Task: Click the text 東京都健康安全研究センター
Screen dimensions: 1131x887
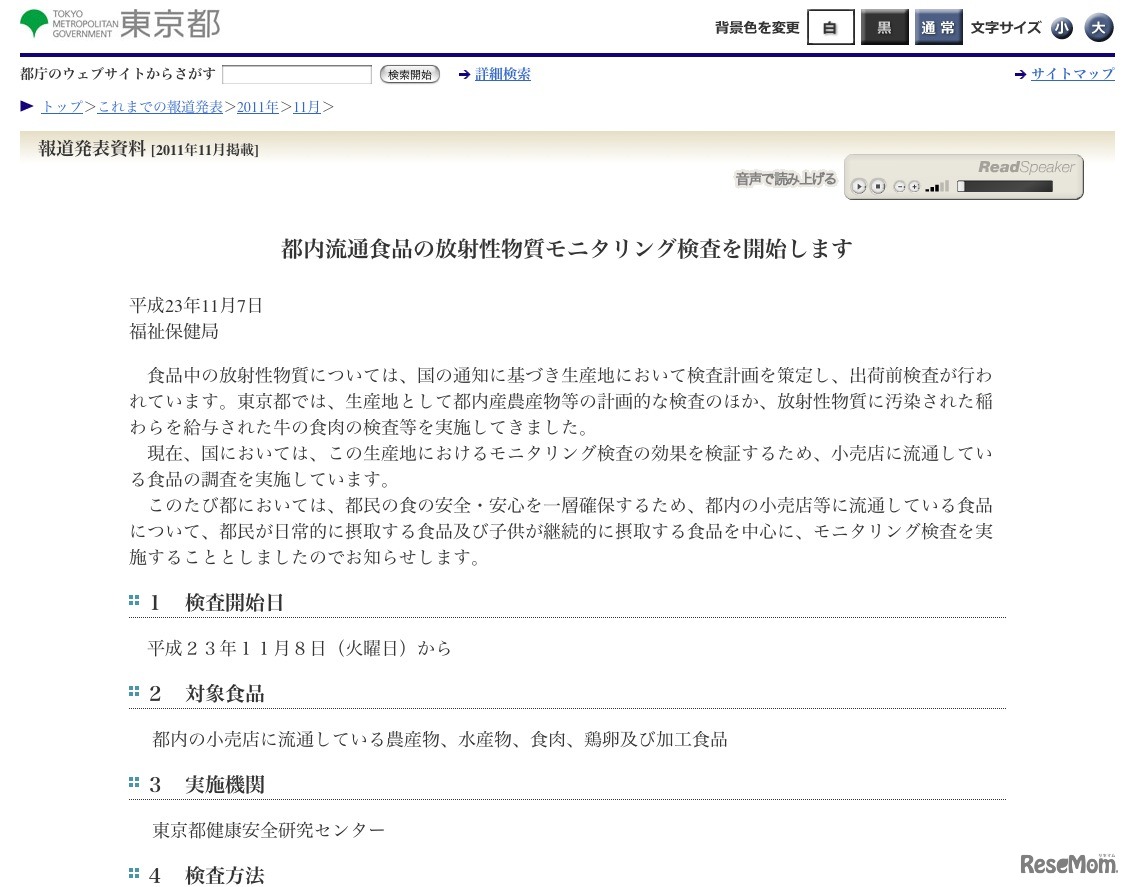Action: pos(268,830)
